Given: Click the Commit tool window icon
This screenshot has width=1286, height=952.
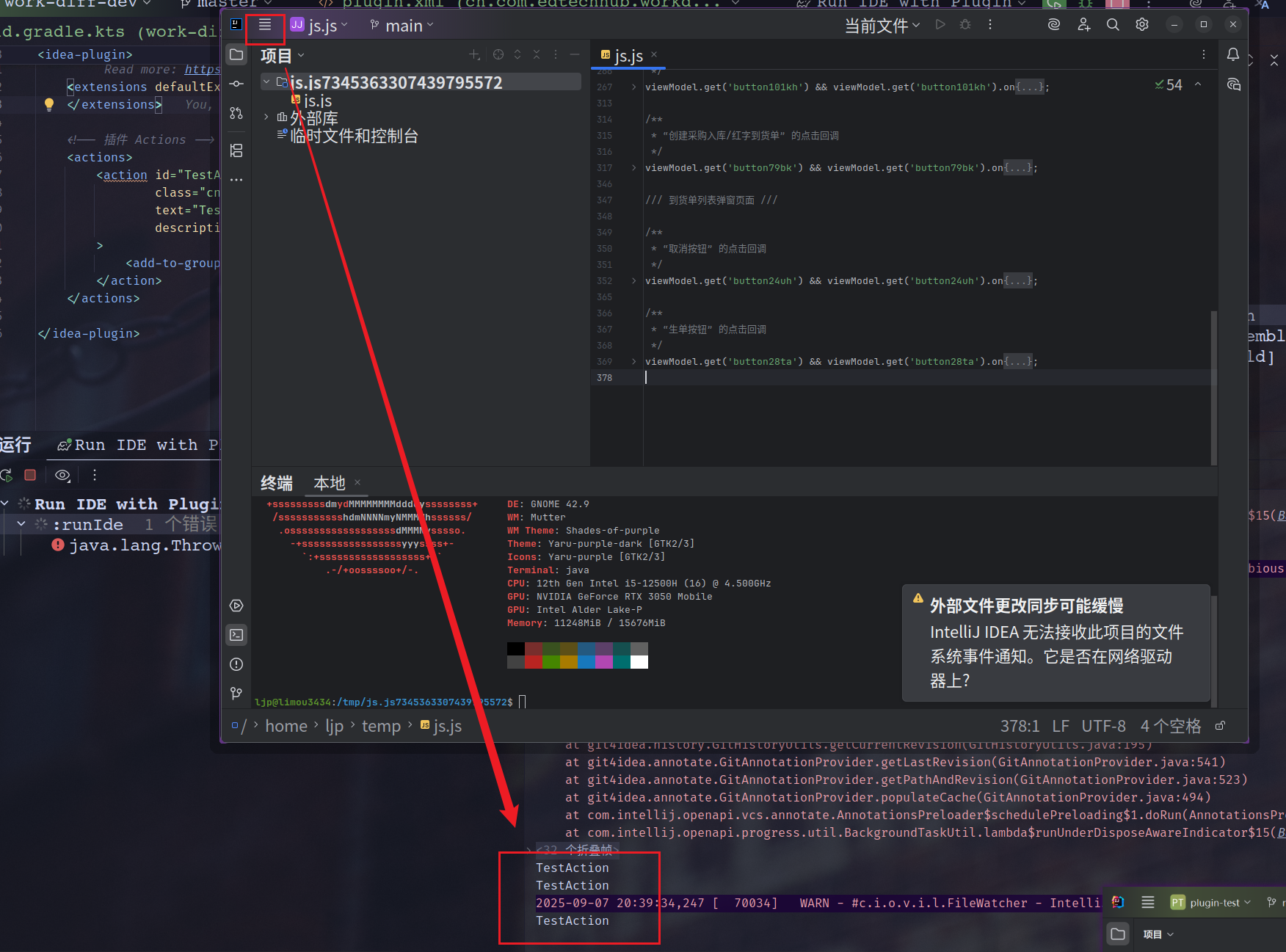Looking at the screenshot, I should 236,84.
